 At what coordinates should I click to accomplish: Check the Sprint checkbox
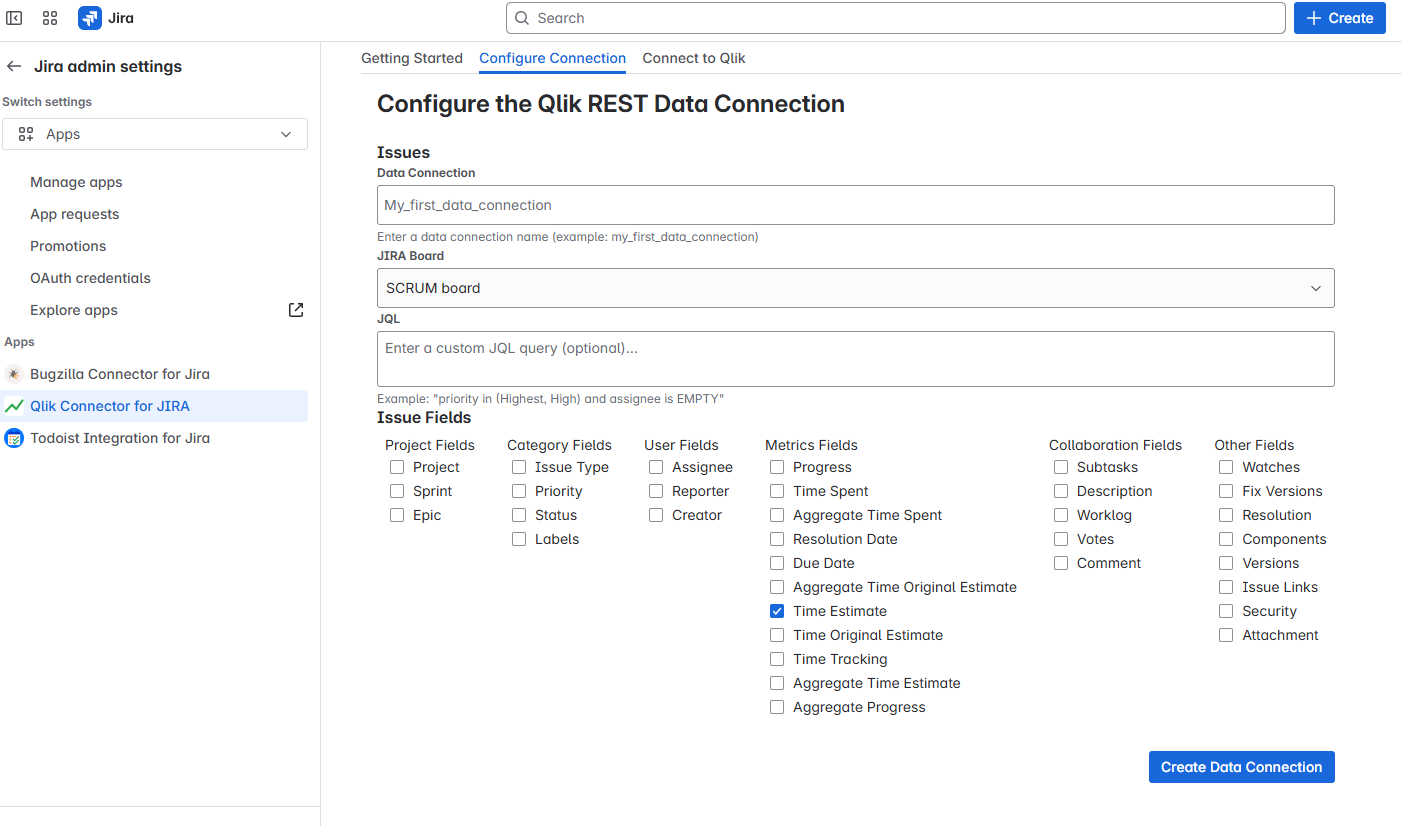coord(397,491)
